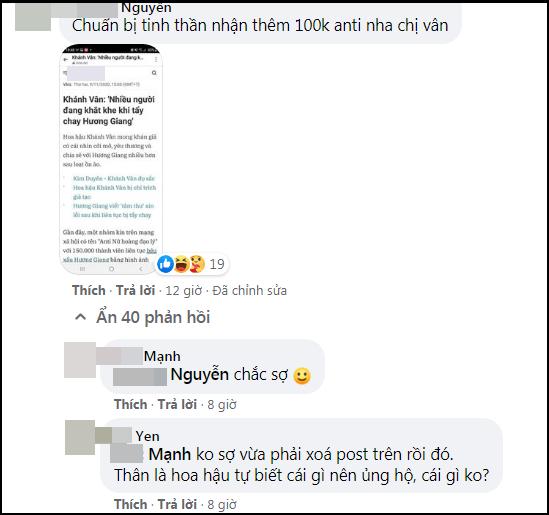The width and height of the screenshot is (549, 515).
Task: Like Yen's reply via Thích
Action: tap(131, 504)
